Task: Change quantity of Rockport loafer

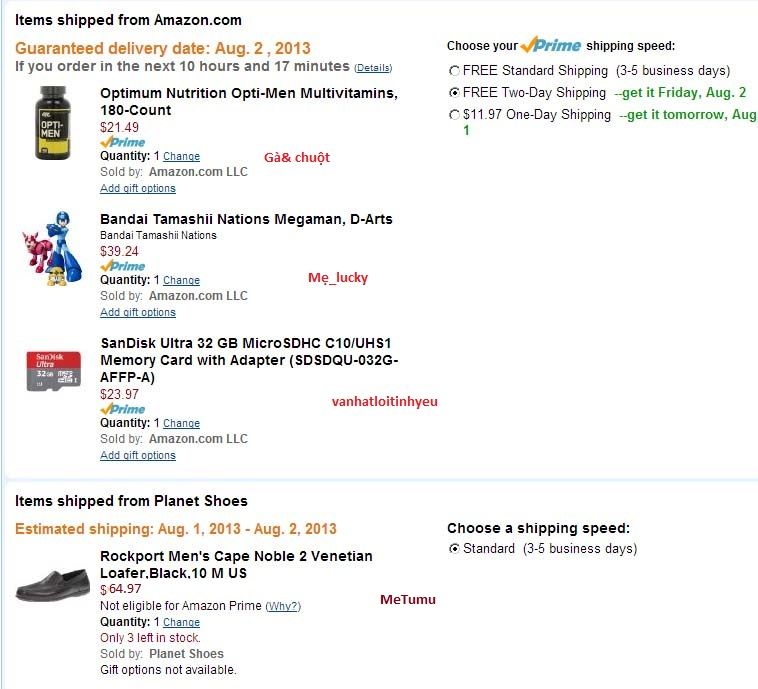Action: (x=181, y=622)
